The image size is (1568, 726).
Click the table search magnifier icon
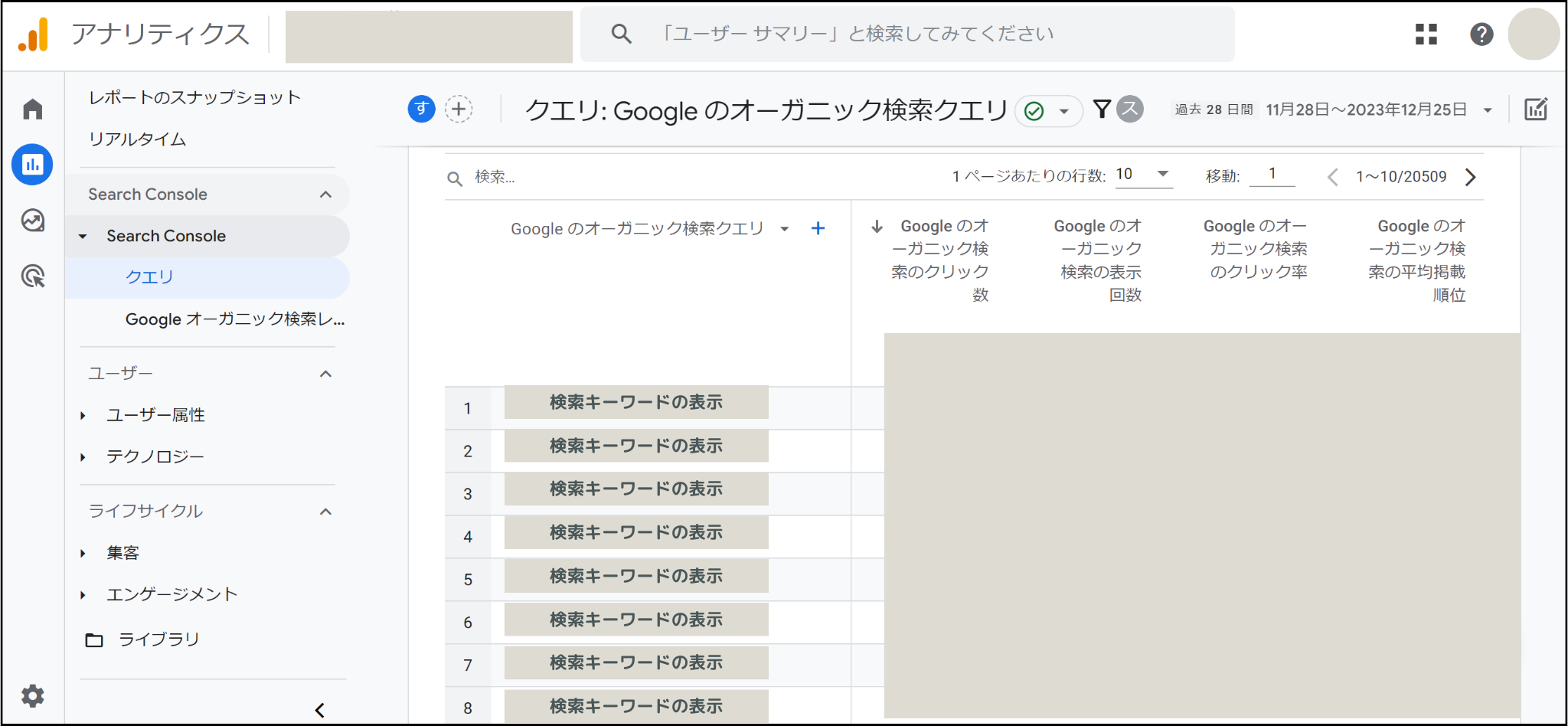click(x=455, y=178)
